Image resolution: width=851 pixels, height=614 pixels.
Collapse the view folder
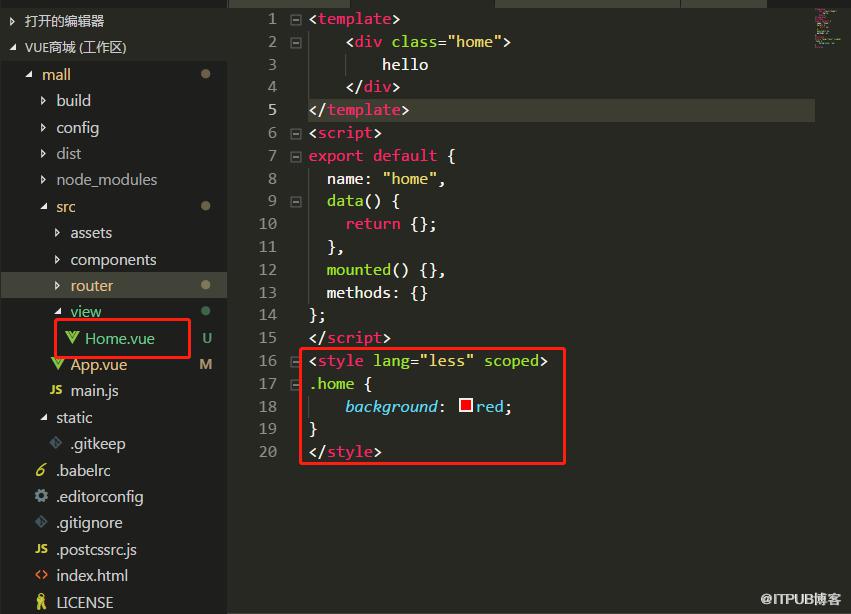(x=58, y=311)
